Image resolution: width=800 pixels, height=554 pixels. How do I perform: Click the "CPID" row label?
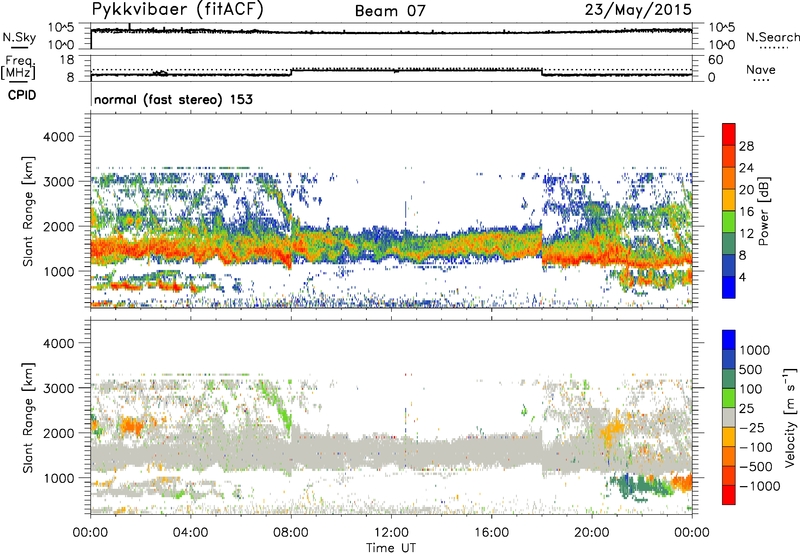[22, 95]
